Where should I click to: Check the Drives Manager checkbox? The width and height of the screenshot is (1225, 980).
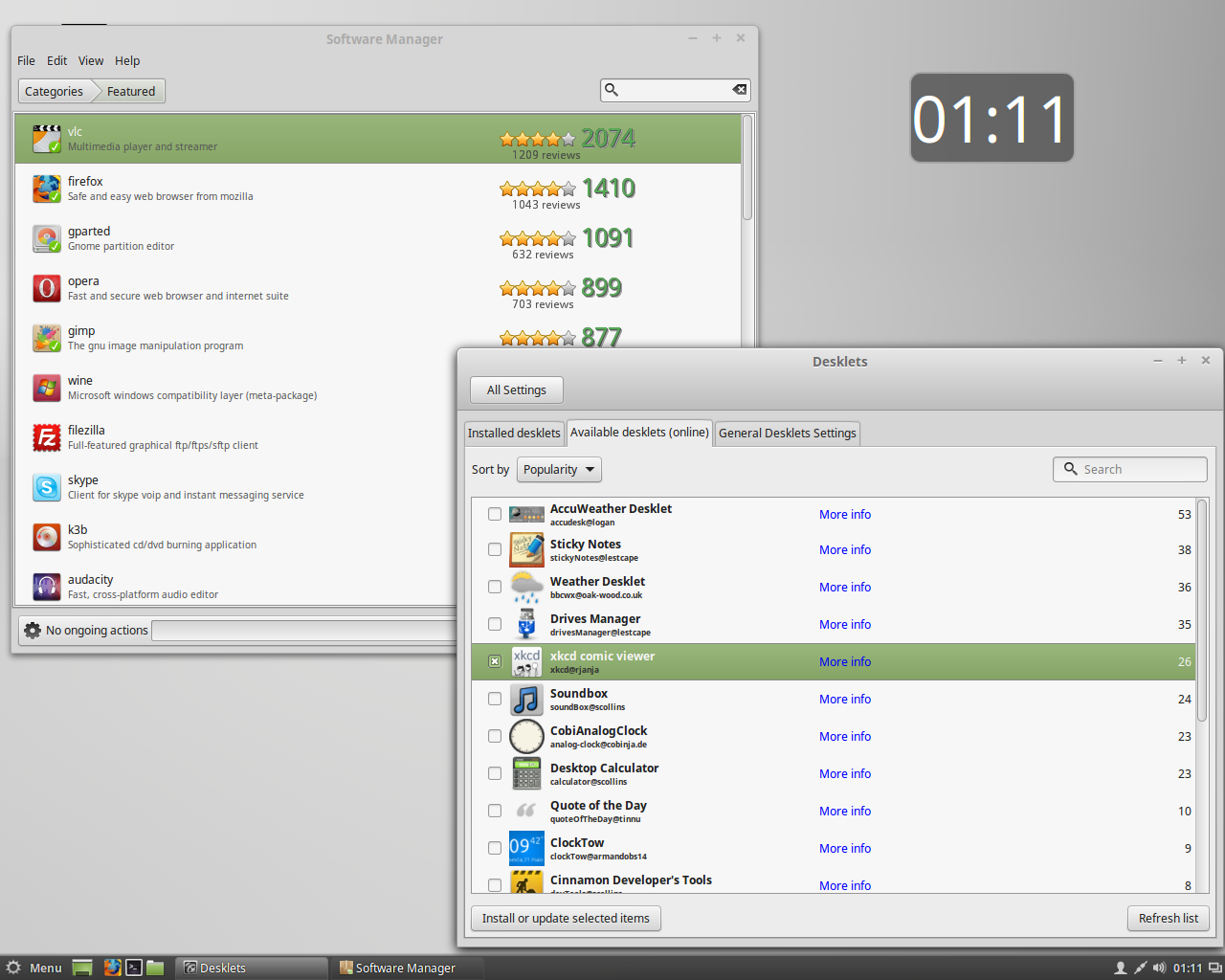(495, 624)
